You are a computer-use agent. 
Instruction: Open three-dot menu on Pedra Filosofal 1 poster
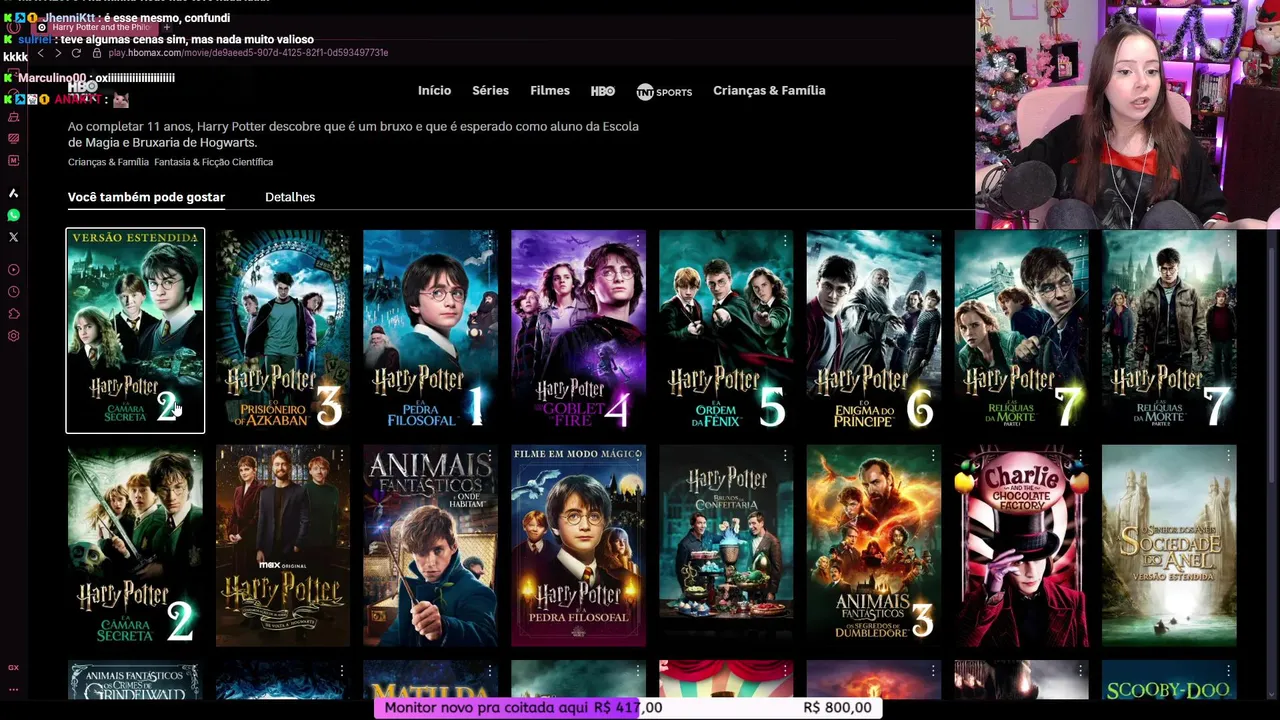pyautogui.click(x=489, y=241)
